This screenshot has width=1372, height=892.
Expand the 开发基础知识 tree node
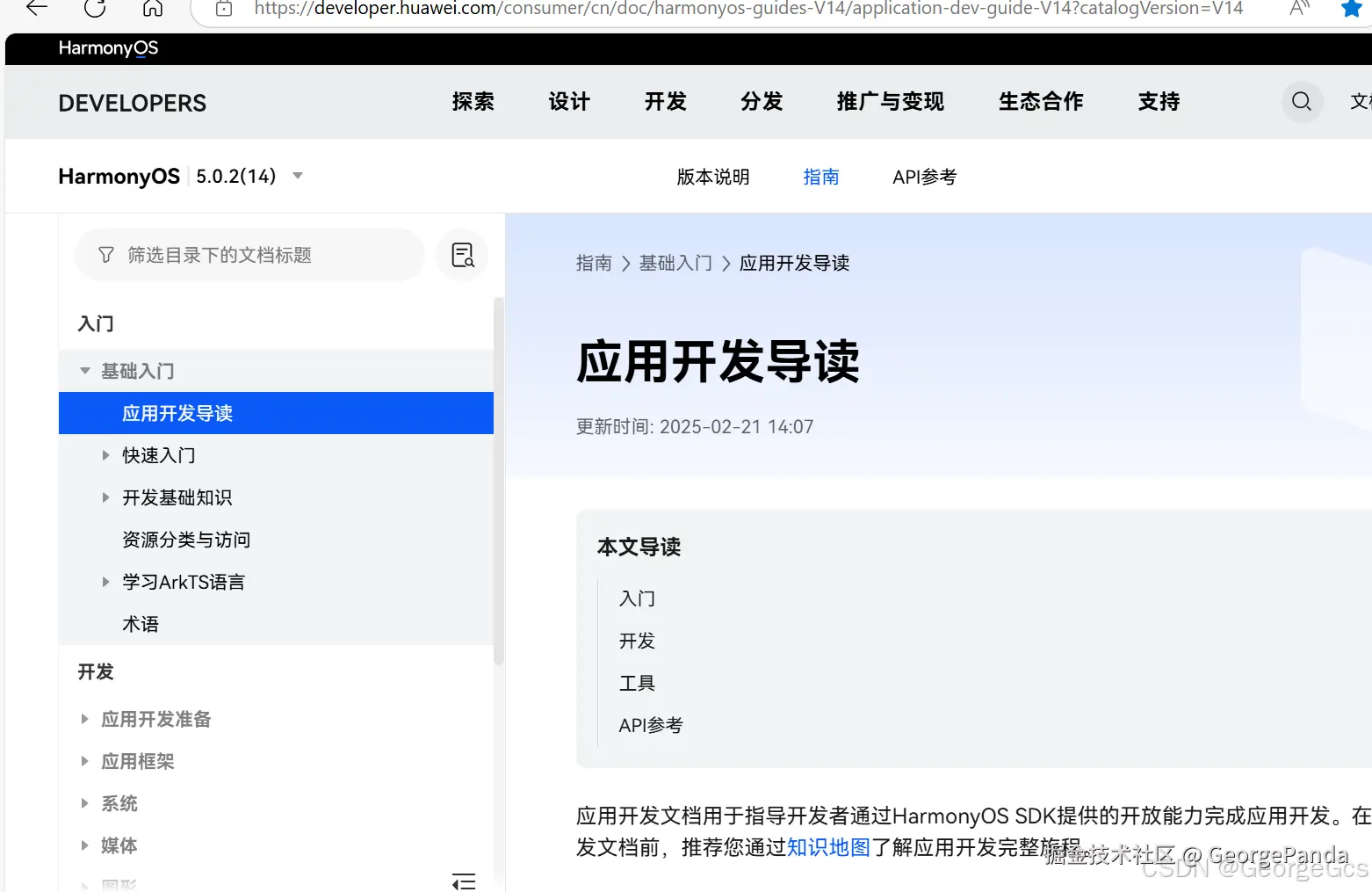click(105, 497)
